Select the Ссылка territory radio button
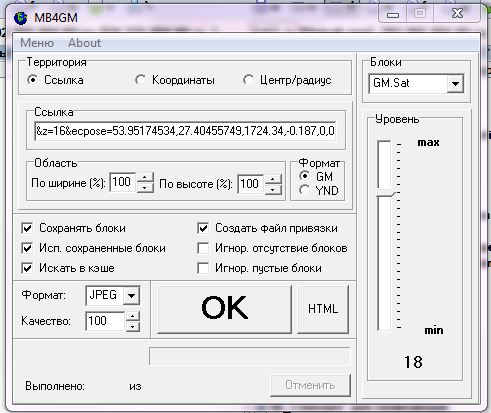 point(33,80)
